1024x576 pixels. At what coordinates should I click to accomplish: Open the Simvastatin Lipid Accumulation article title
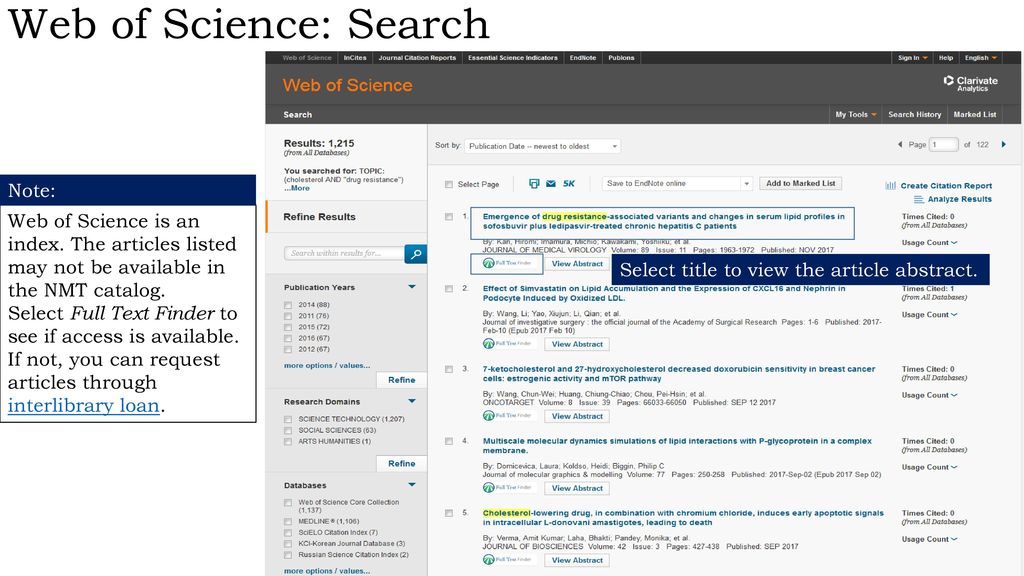pos(664,293)
